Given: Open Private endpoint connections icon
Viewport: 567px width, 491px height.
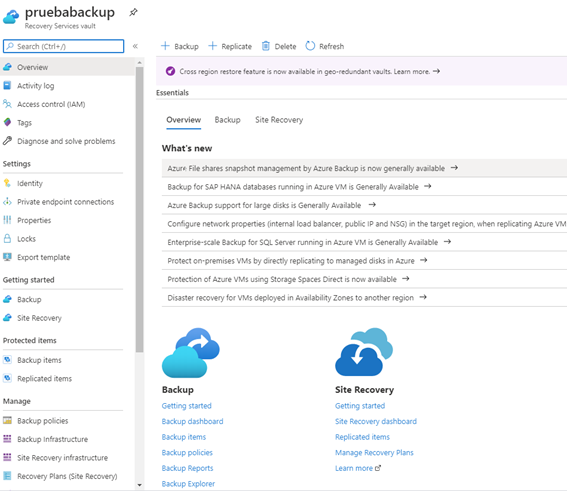Looking at the screenshot, I should [x=7, y=201].
